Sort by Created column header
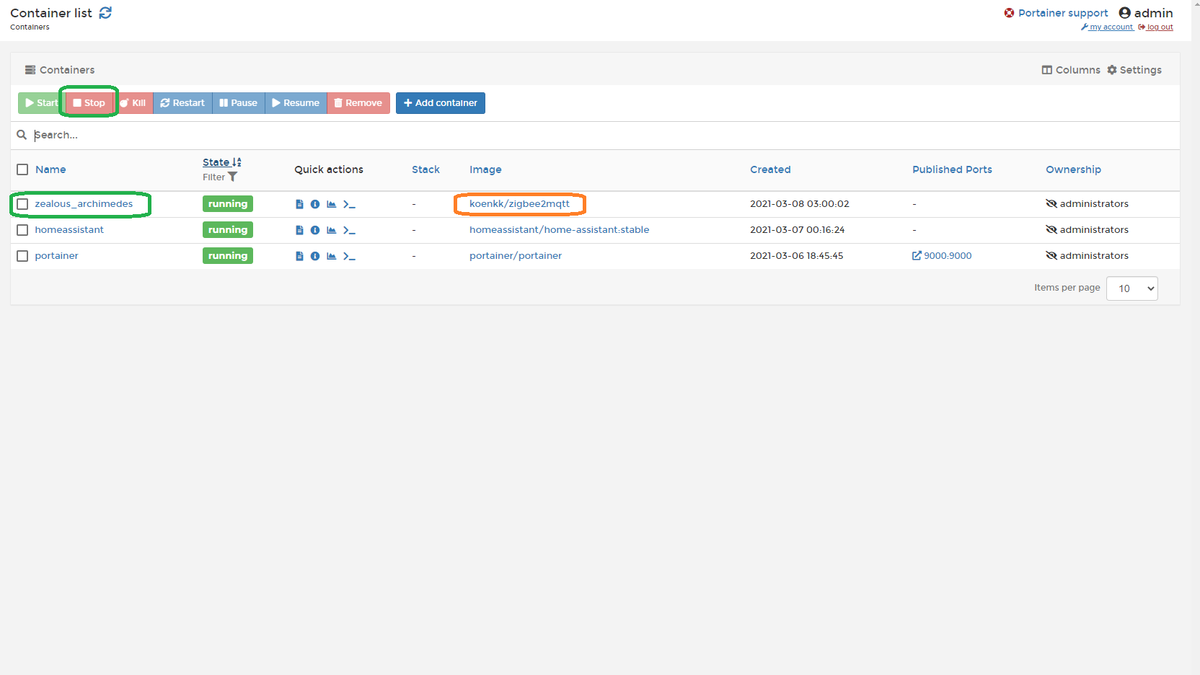Screen dimensions: 1200x675 tap(770, 170)
